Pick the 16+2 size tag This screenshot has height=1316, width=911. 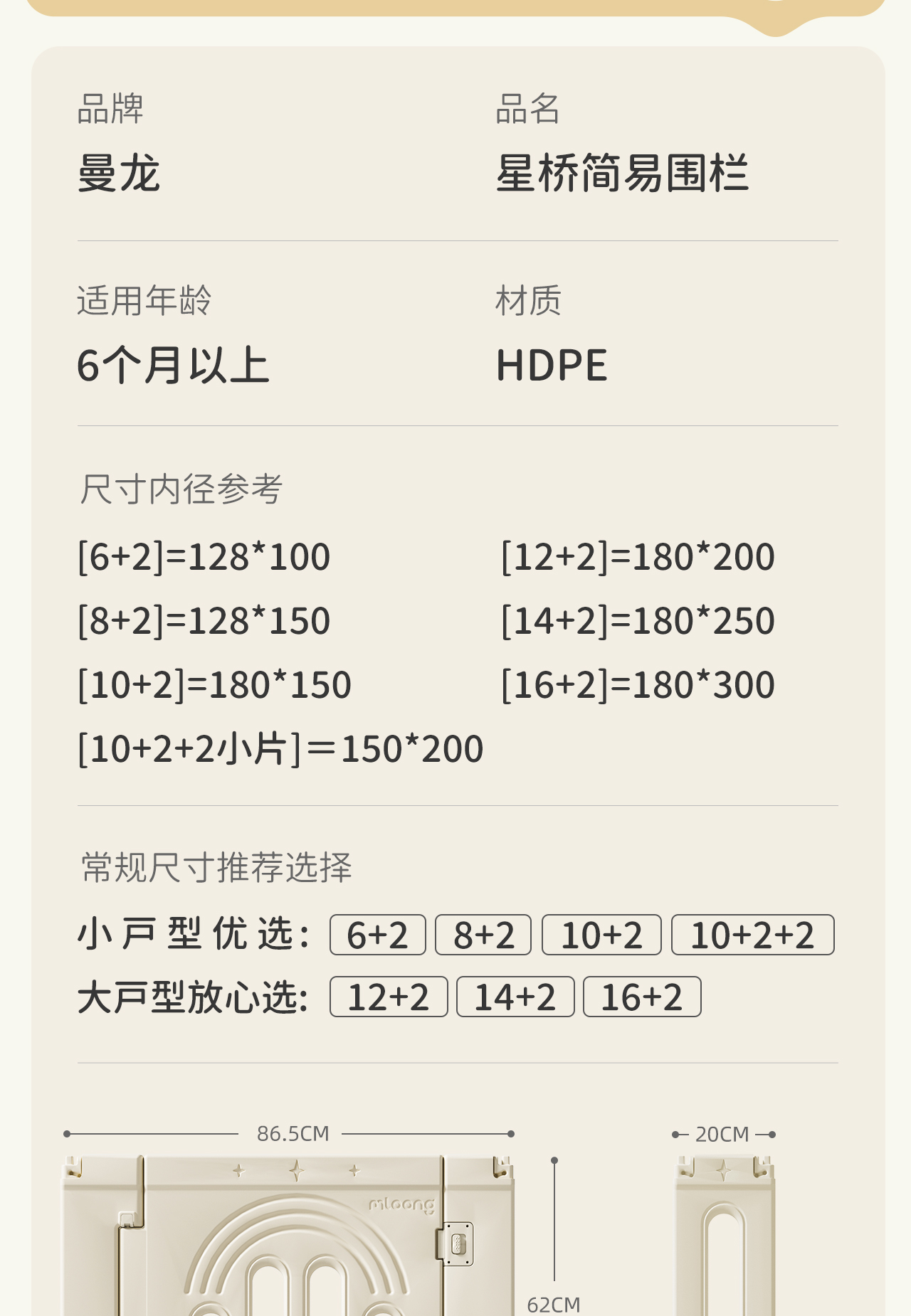click(642, 997)
